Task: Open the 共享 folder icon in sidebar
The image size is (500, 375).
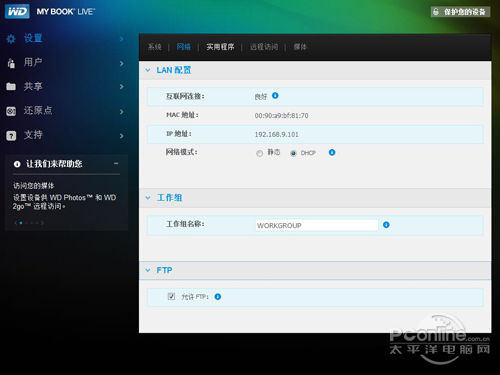Action: click(11, 87)
